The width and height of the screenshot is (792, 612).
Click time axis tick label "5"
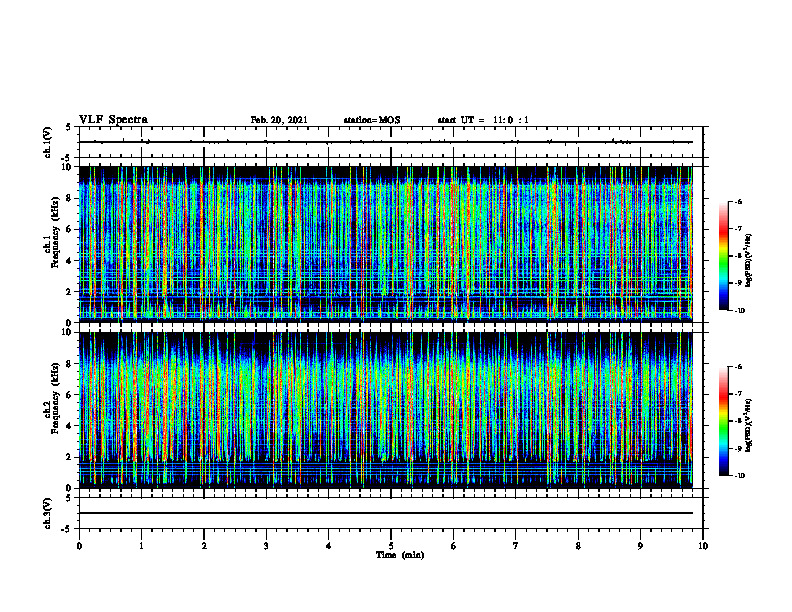[x=391, y=546]
